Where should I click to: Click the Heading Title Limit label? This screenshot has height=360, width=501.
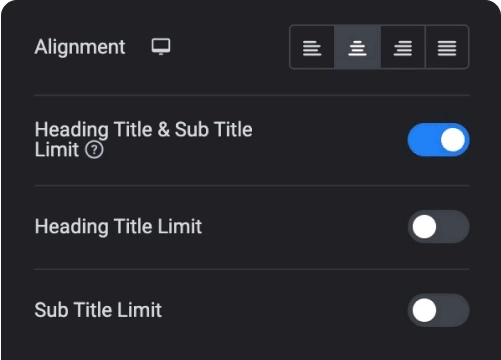click(118, 227)
